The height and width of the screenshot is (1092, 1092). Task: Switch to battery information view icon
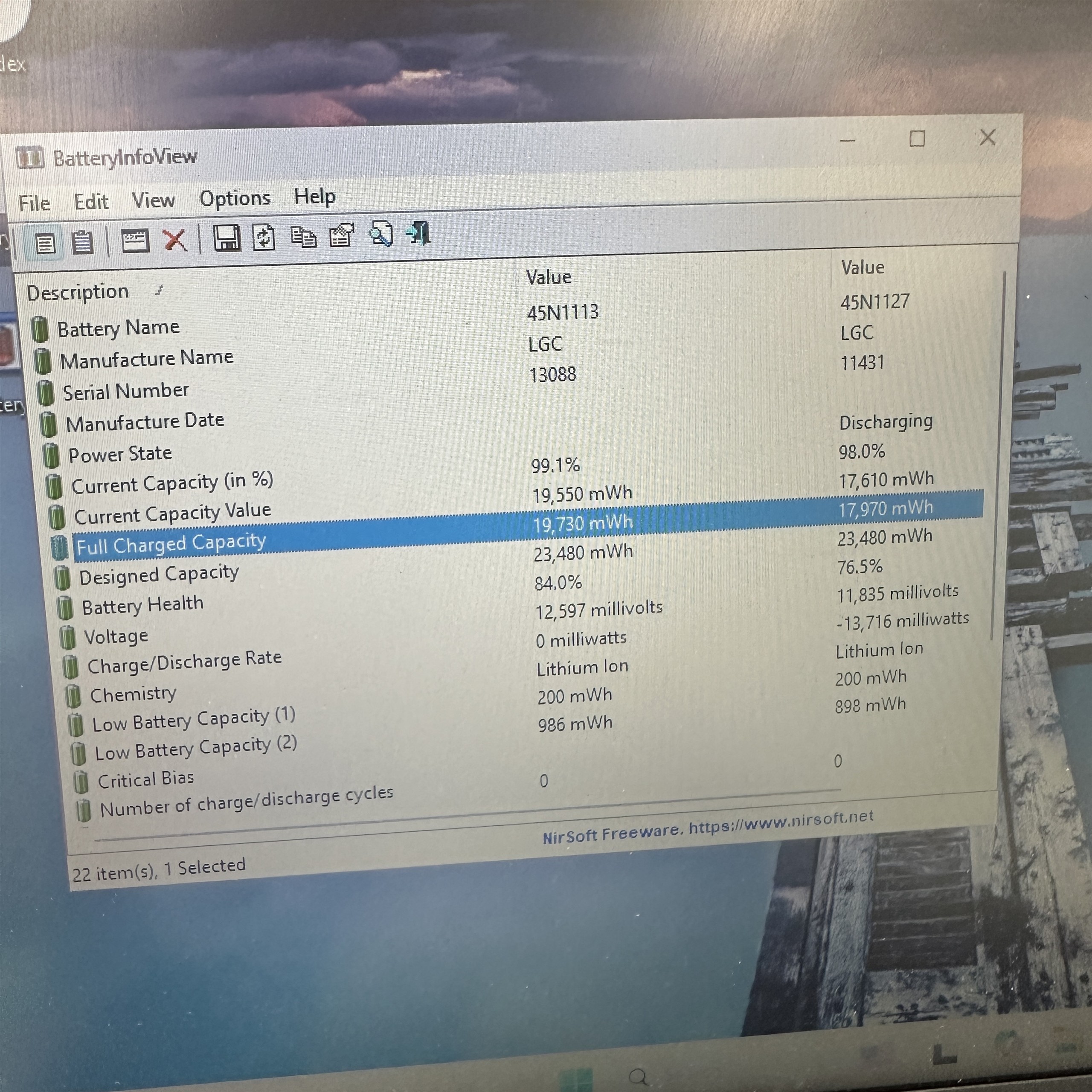(45, 244)
